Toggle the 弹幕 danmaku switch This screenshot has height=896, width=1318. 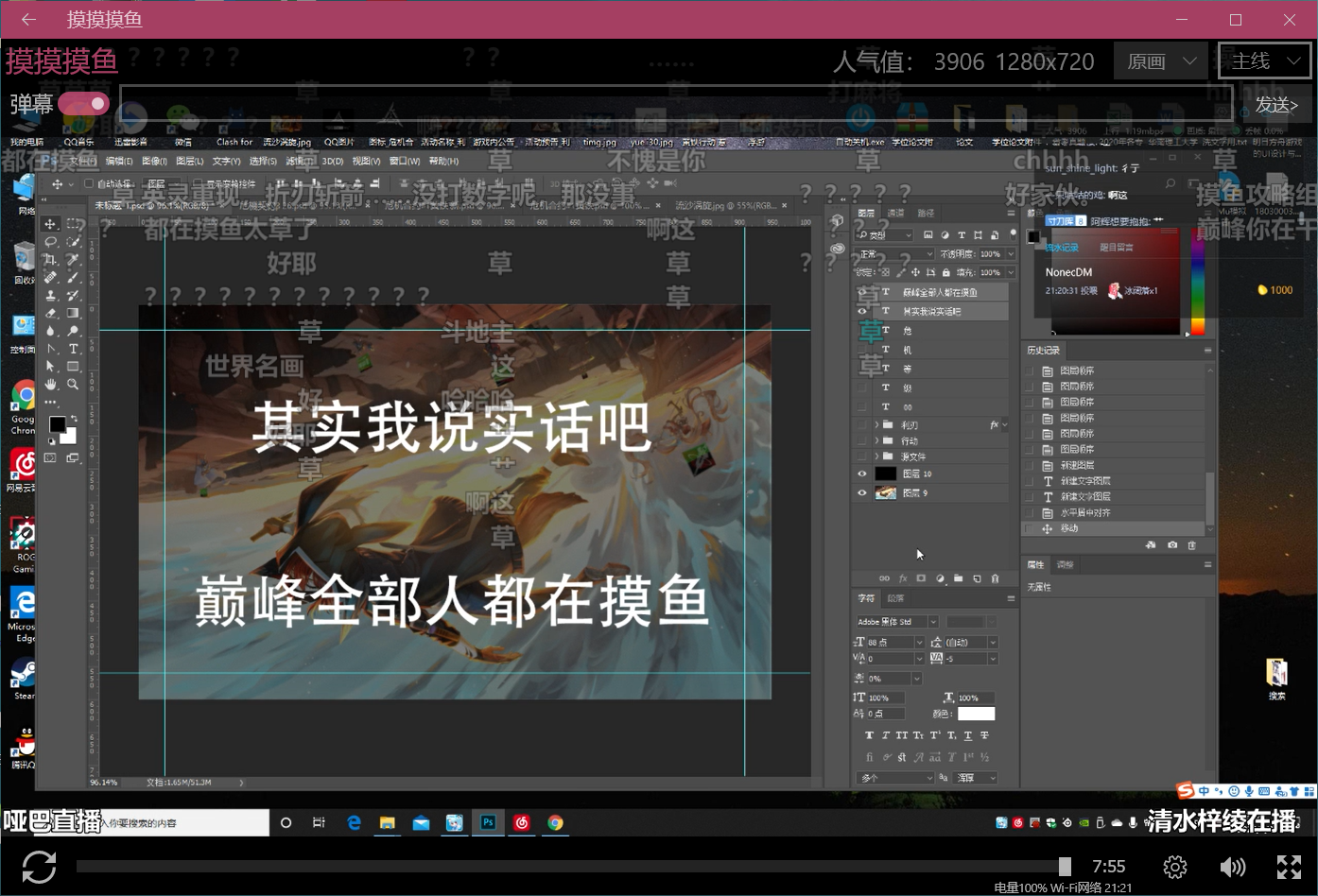coord(83,103)
